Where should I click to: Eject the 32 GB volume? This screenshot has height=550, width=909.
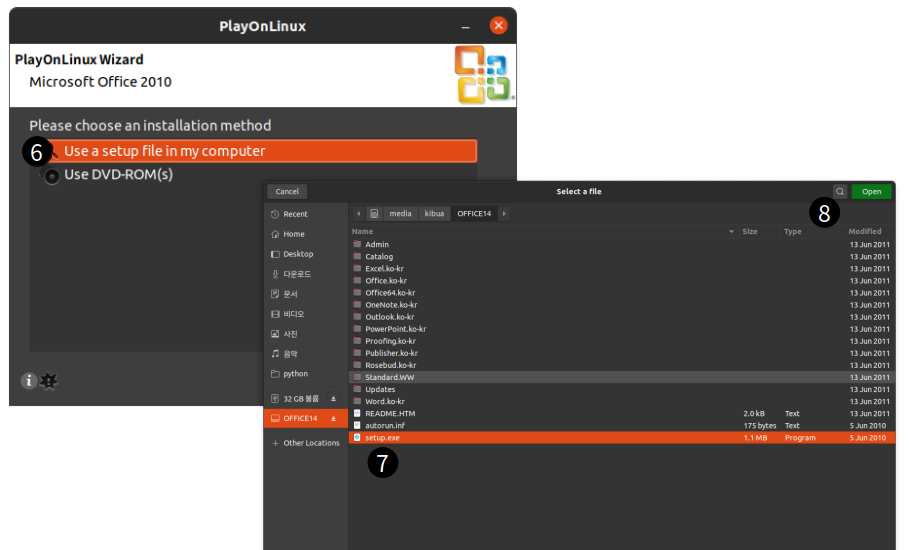pyautogui.click(x=333, y=399)
